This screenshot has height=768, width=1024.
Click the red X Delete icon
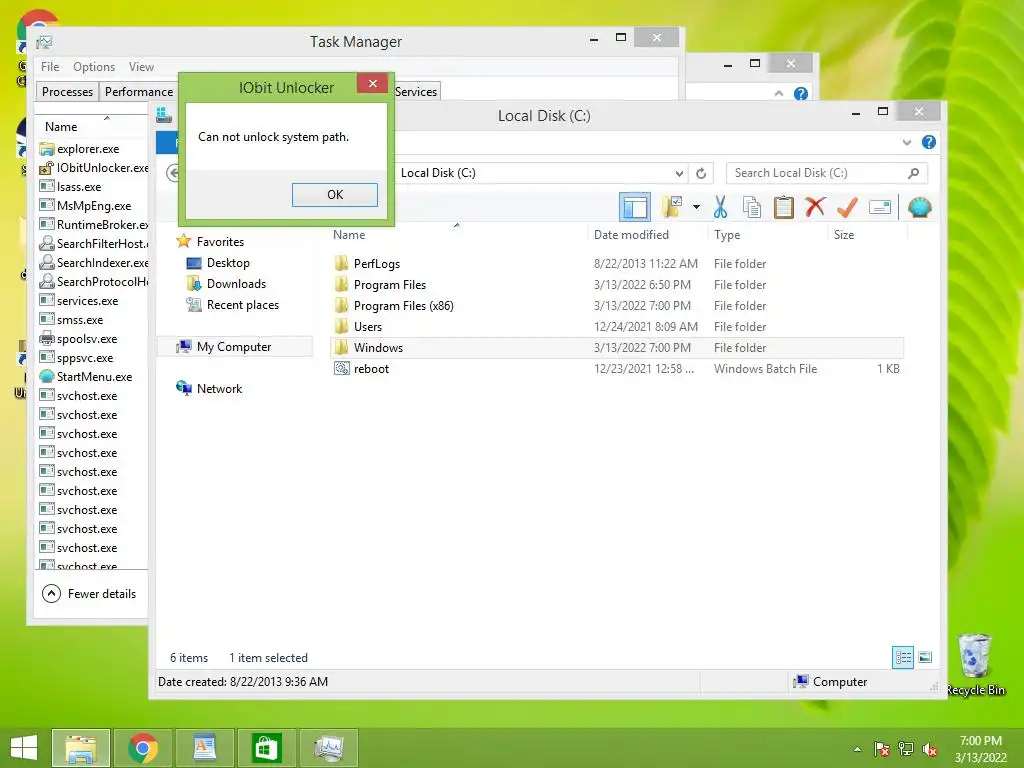(x=815, y=207)
